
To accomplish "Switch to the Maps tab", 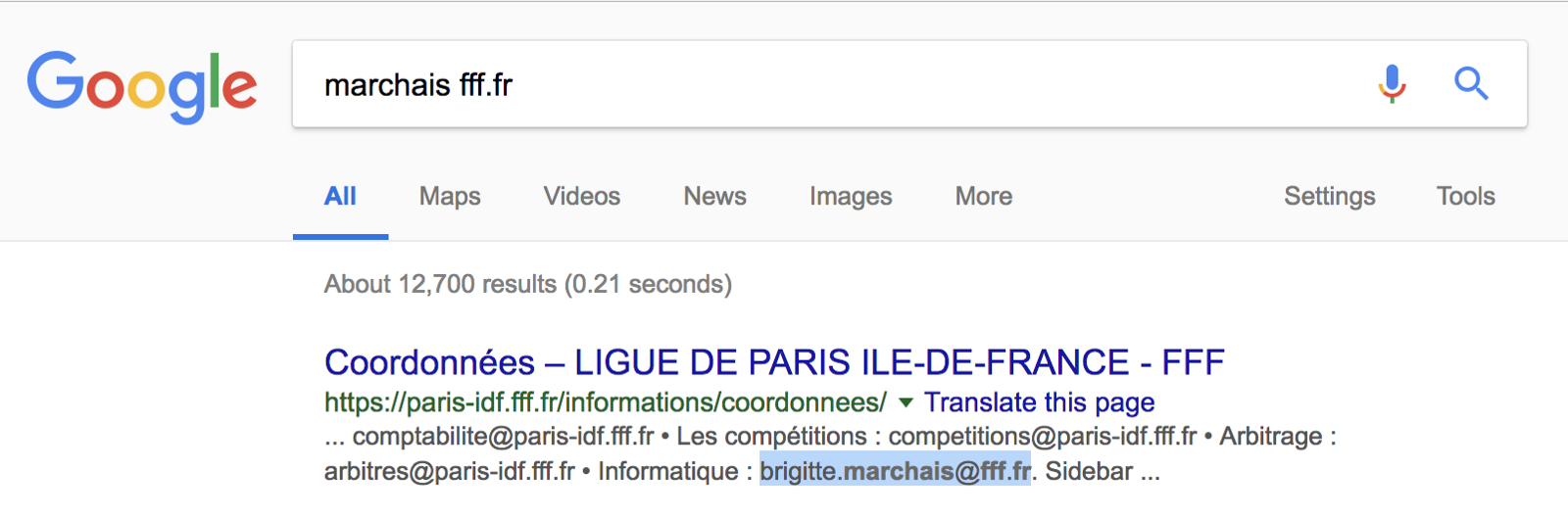I will (450, 197).
